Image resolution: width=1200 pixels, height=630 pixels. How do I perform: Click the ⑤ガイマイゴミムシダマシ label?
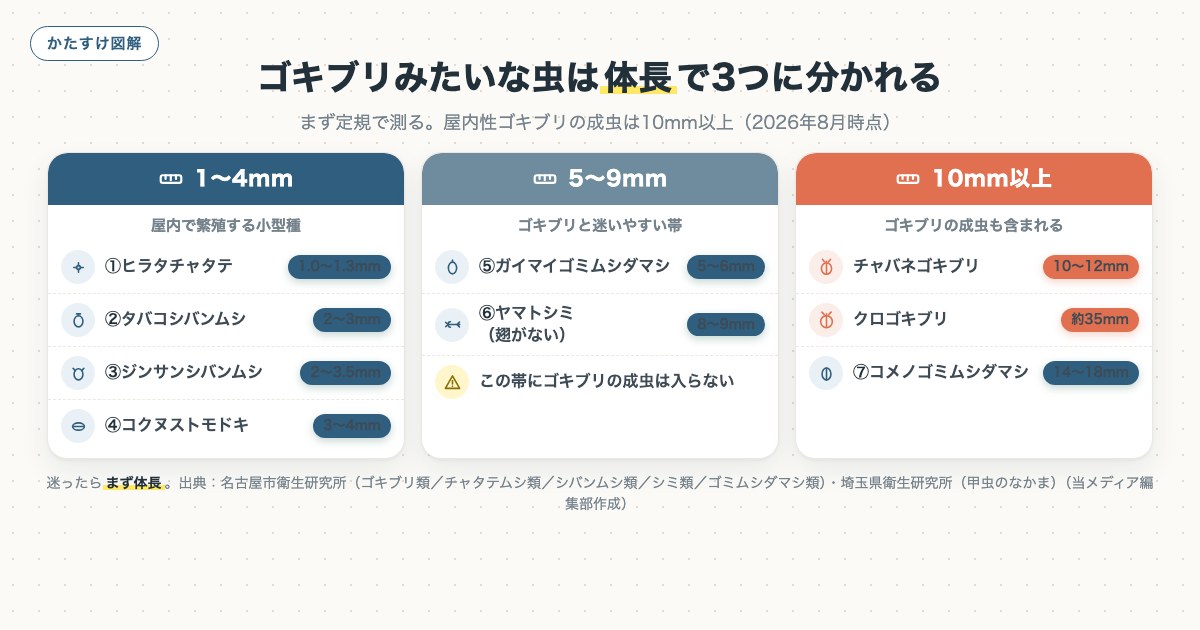coord(574,267)
